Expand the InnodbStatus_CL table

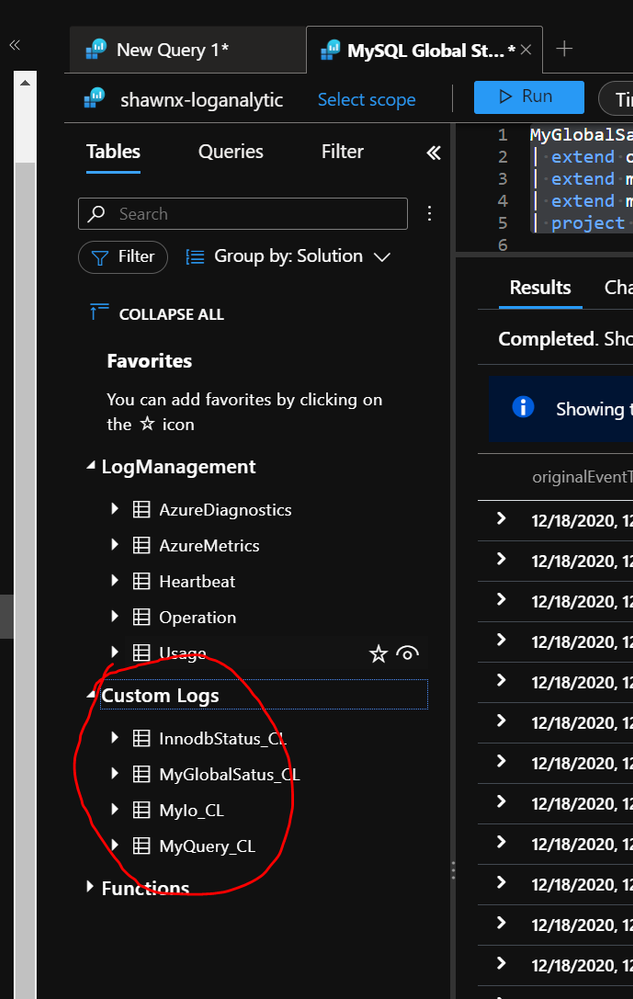point(115,738)
